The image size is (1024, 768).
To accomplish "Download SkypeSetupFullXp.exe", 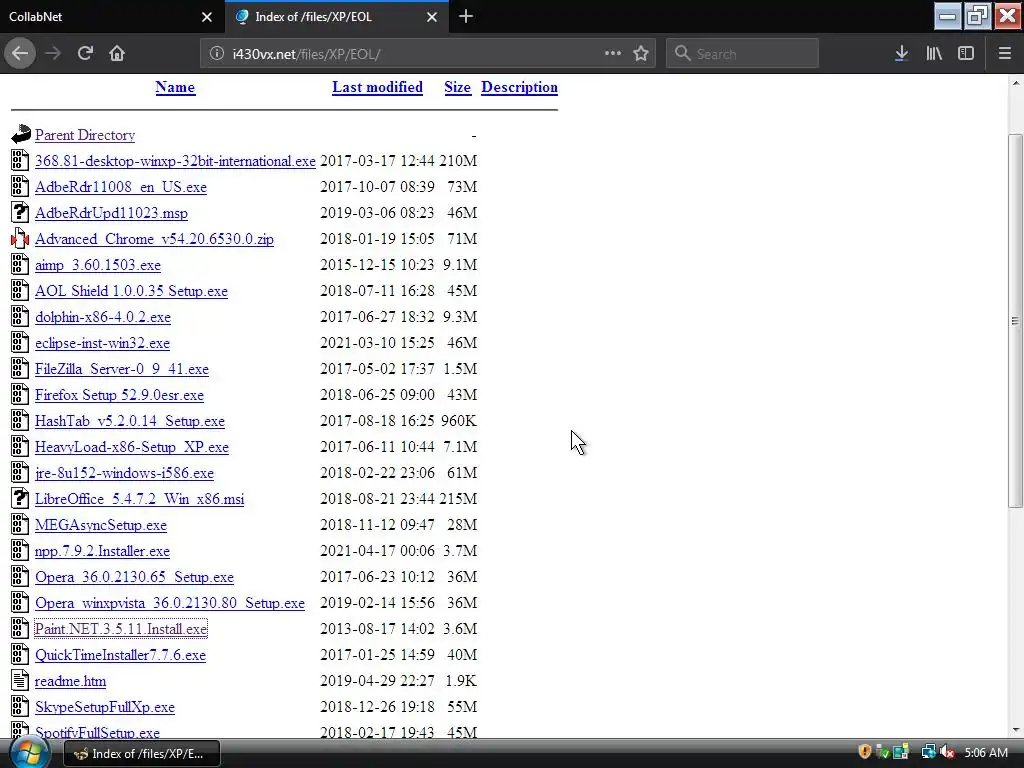I will coord(104,707).
